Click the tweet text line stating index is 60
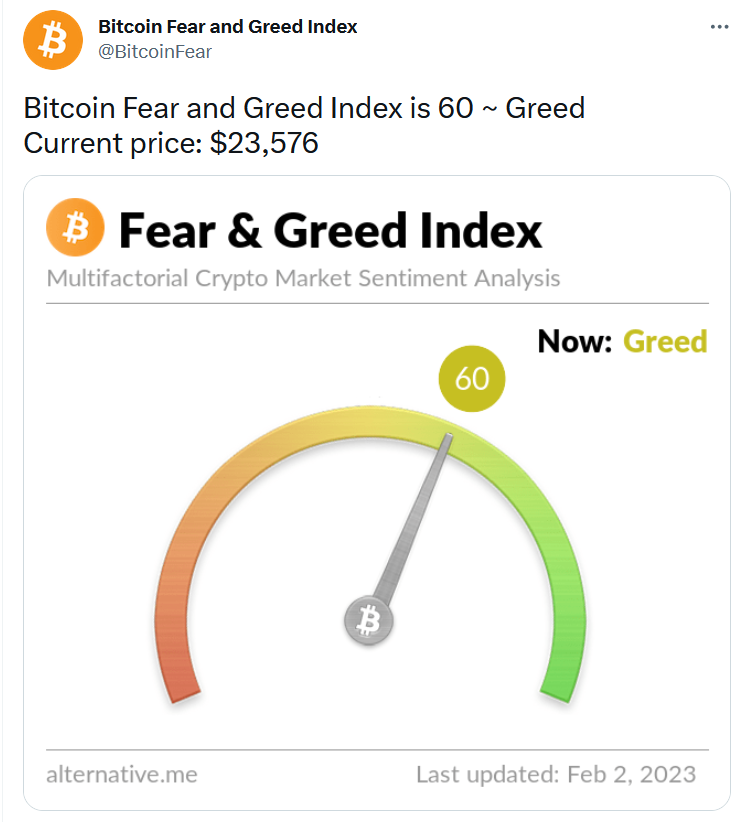Image resolution: width=750 pixels, height=822 pixels. (x=303, y=107)
